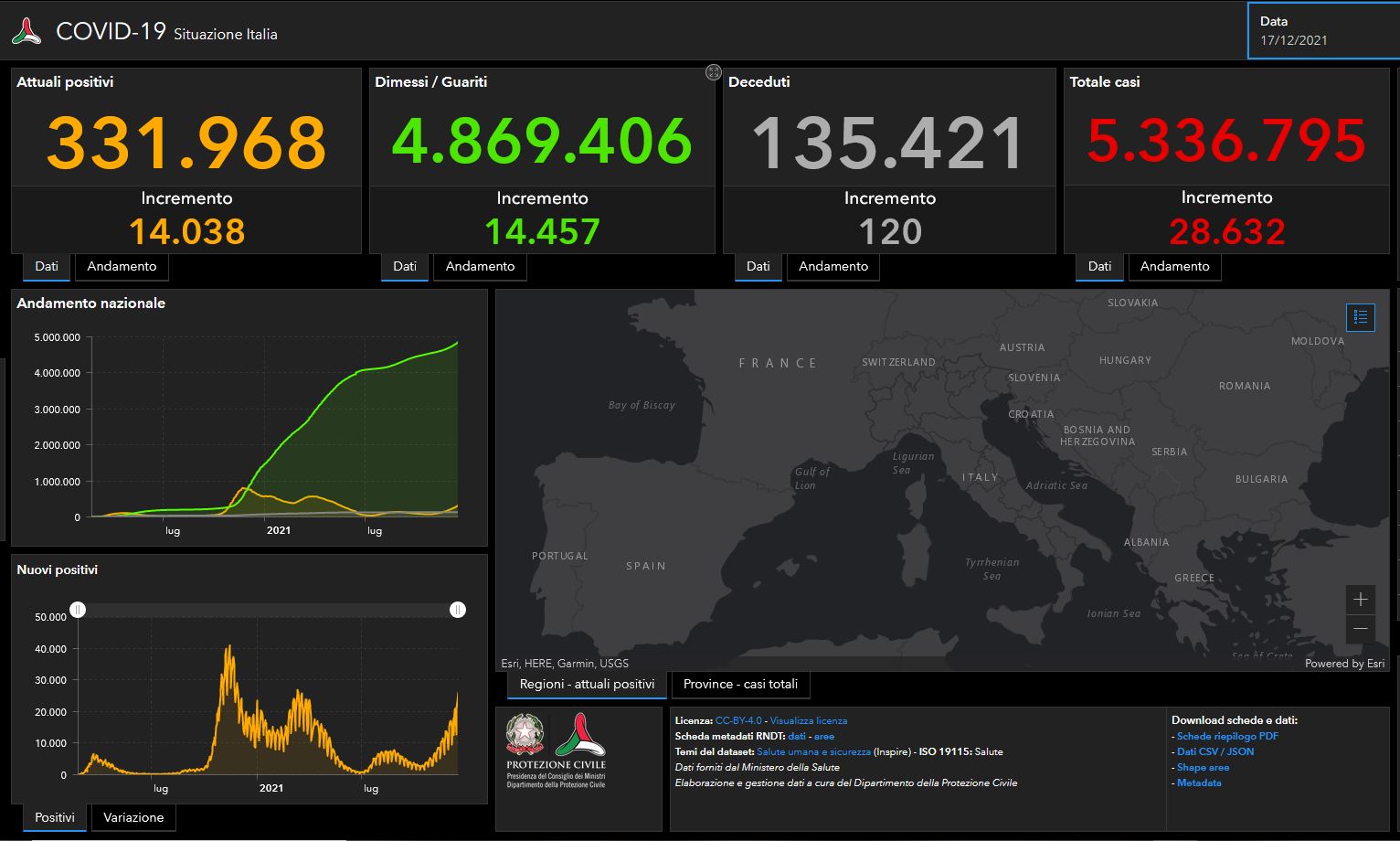The height and width of the screenshot is (841, 1400).
Task: Zoom out on the map
Action: pyautogui.click(x=1360, y=629)
